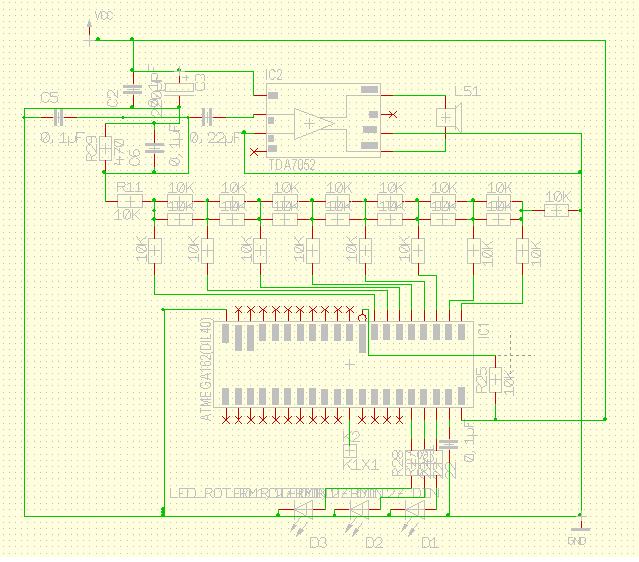
Task: Click the K2 name label
Action: (351, 437)
